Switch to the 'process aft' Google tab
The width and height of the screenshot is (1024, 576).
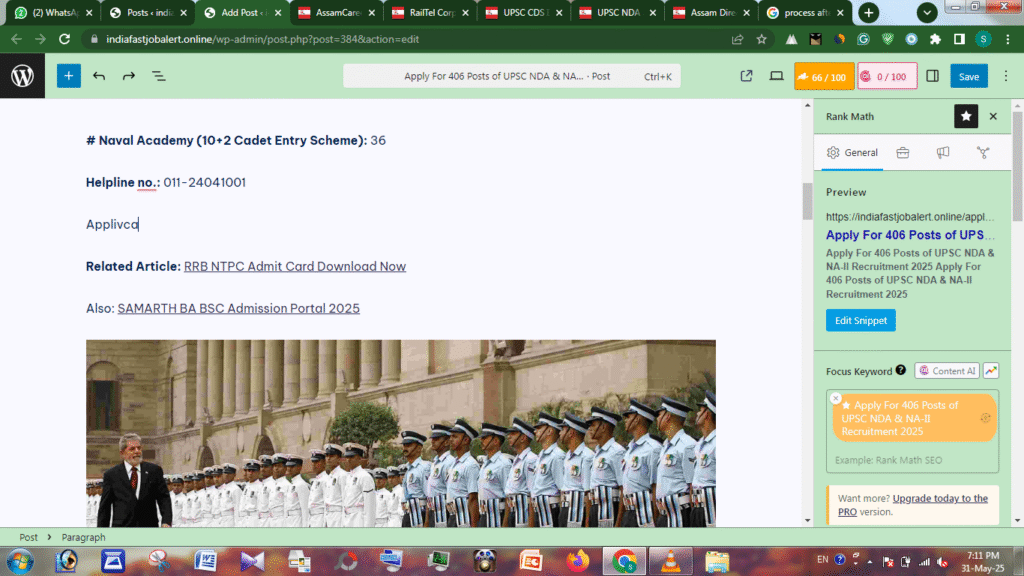pos(806,12)
